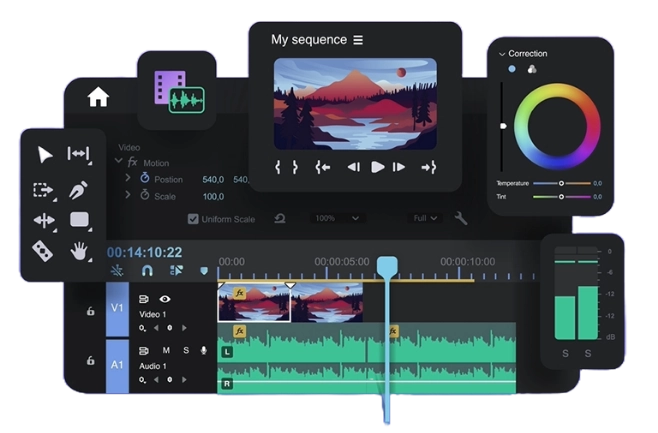Click the 00:14:10:22 timecode
Image resolution: width=658 pixels, height=433 pixels.
(144, 252)
